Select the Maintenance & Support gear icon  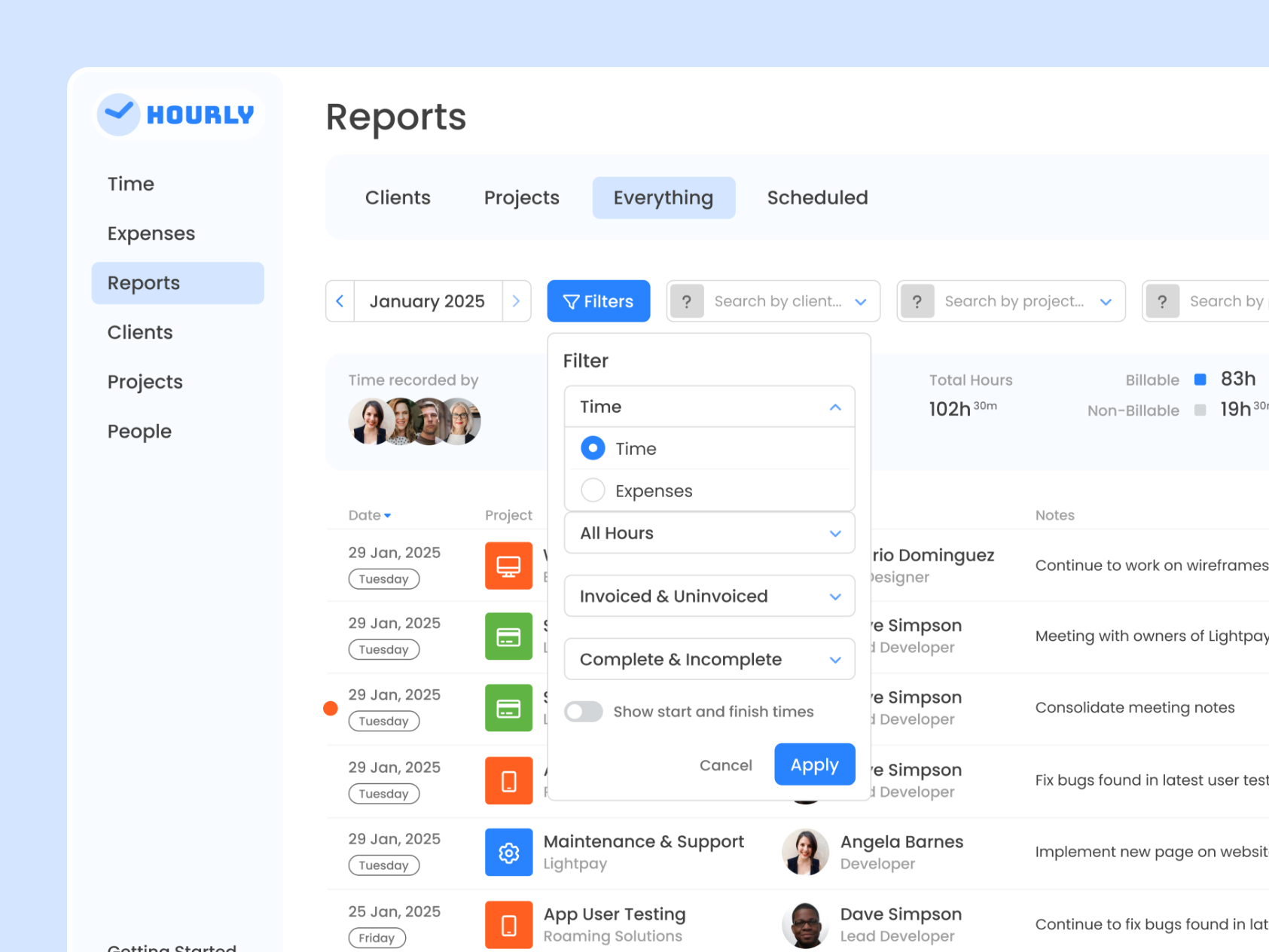(x=509, y=852)
